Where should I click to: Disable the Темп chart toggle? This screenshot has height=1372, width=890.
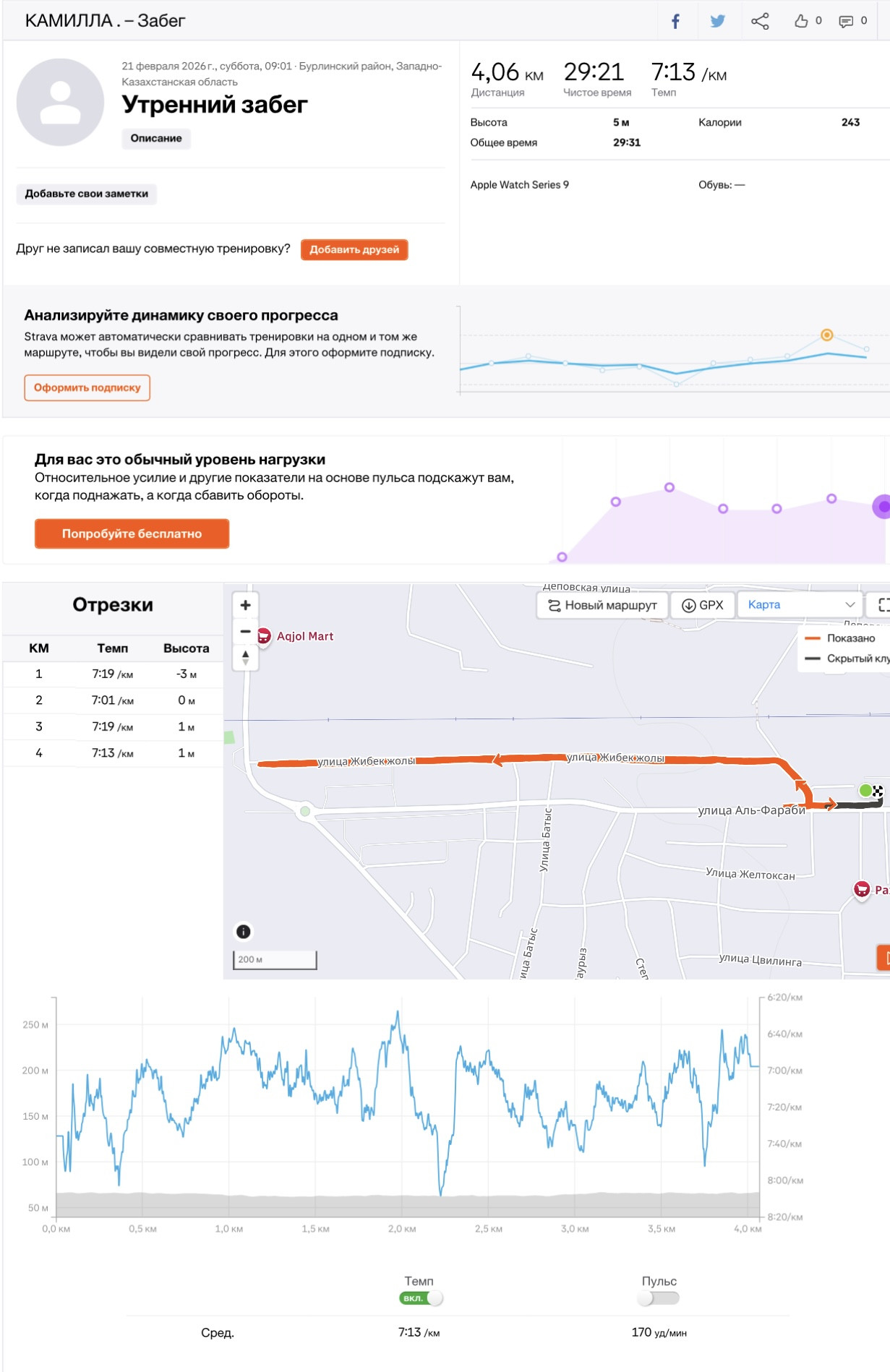pos(421,1298)
